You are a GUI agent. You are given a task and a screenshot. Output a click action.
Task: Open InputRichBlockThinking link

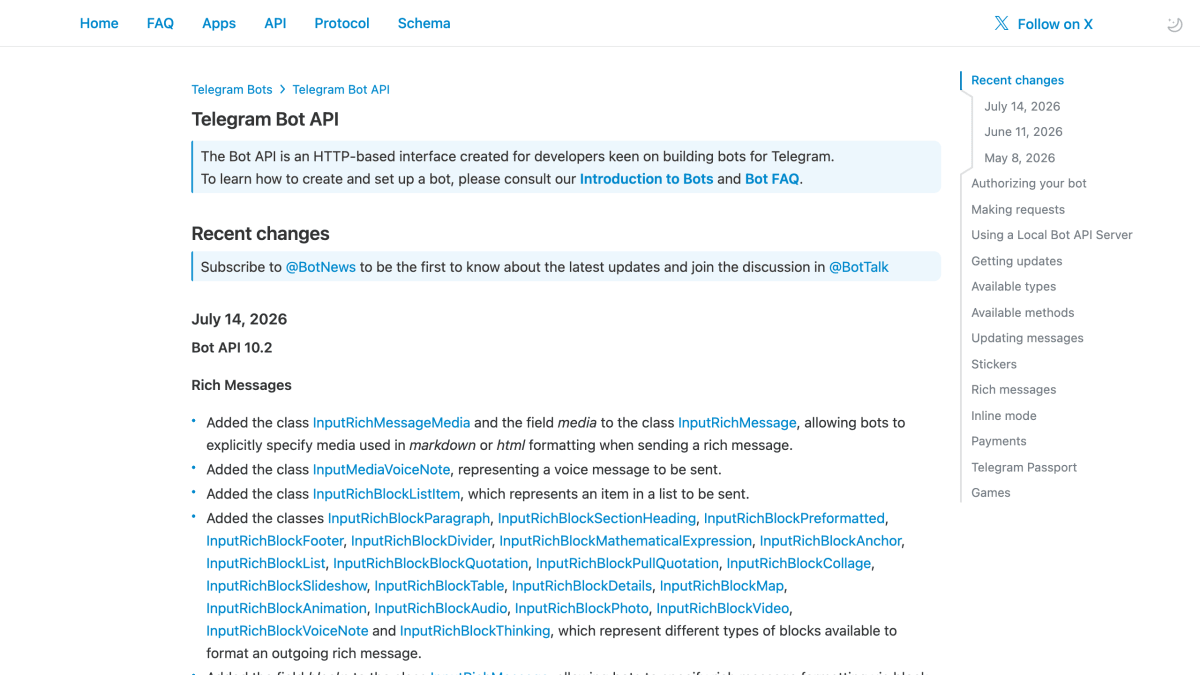[475, 631]
